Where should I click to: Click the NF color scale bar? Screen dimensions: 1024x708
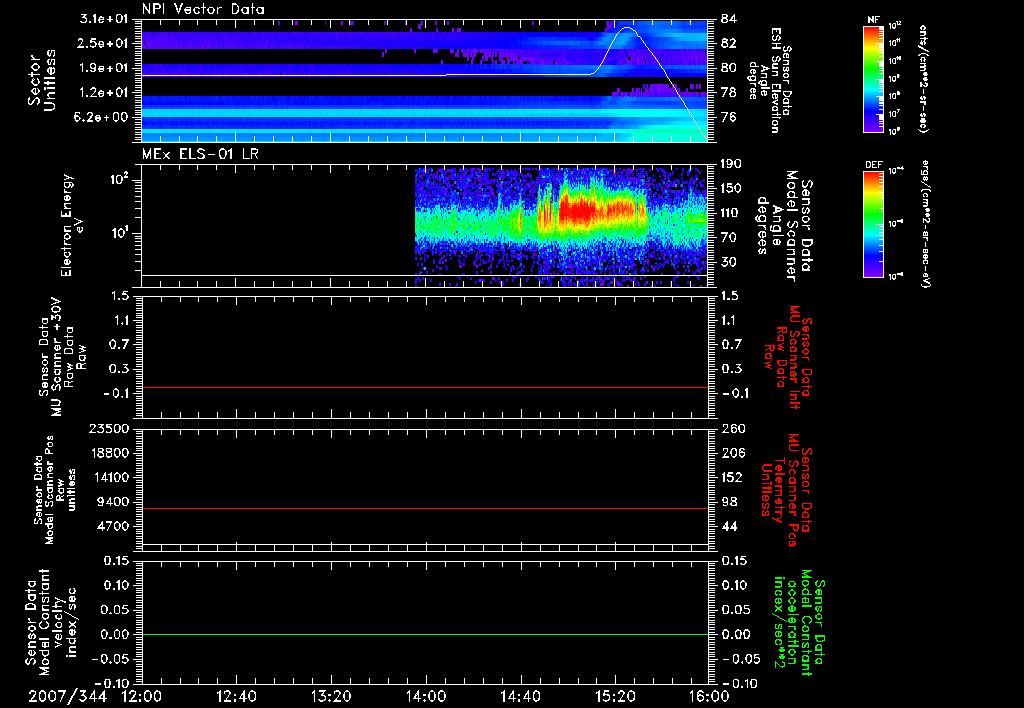(x=873, y=79)
